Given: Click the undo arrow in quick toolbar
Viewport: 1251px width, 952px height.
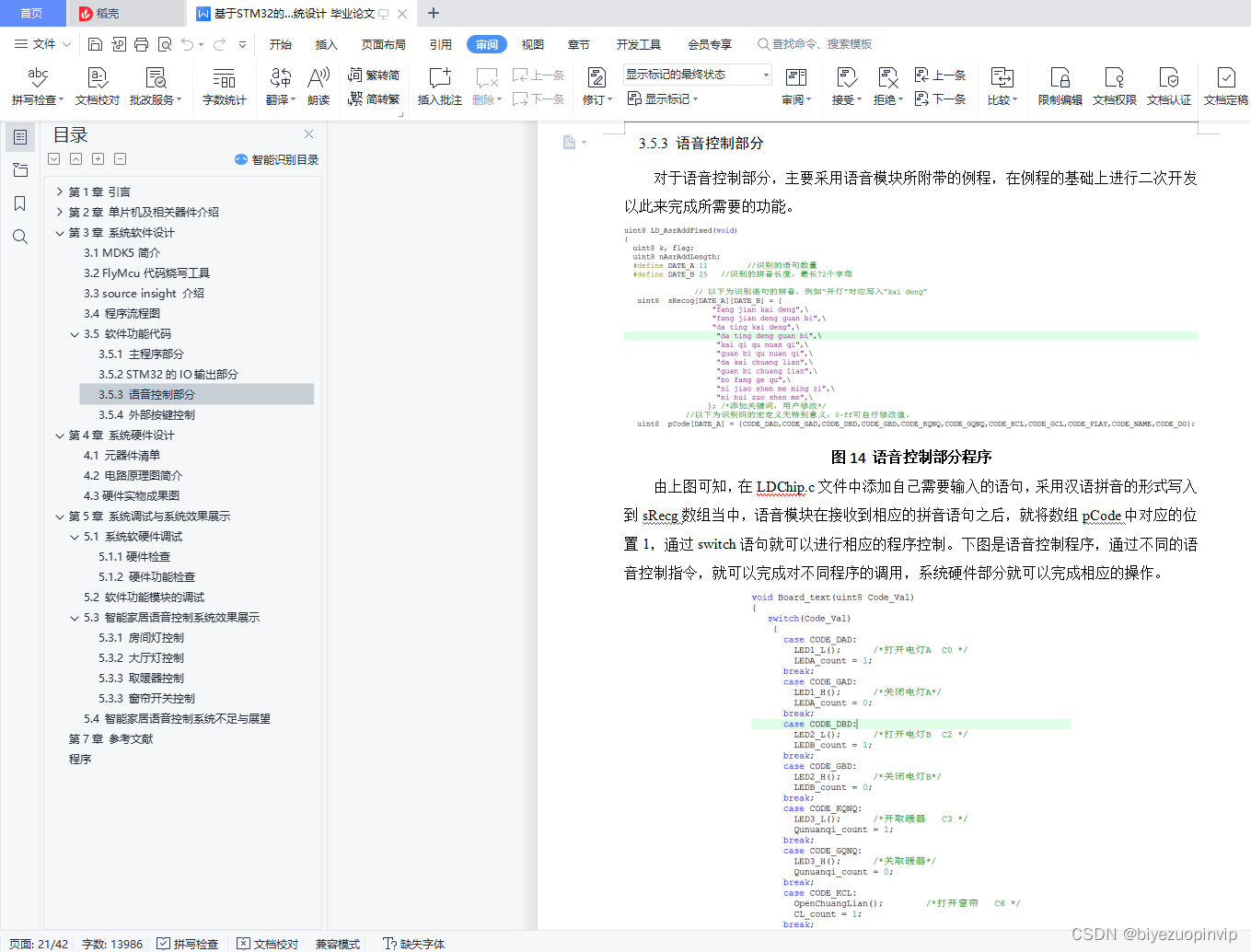Looking at the screenshot, I should tap(188, 44).
